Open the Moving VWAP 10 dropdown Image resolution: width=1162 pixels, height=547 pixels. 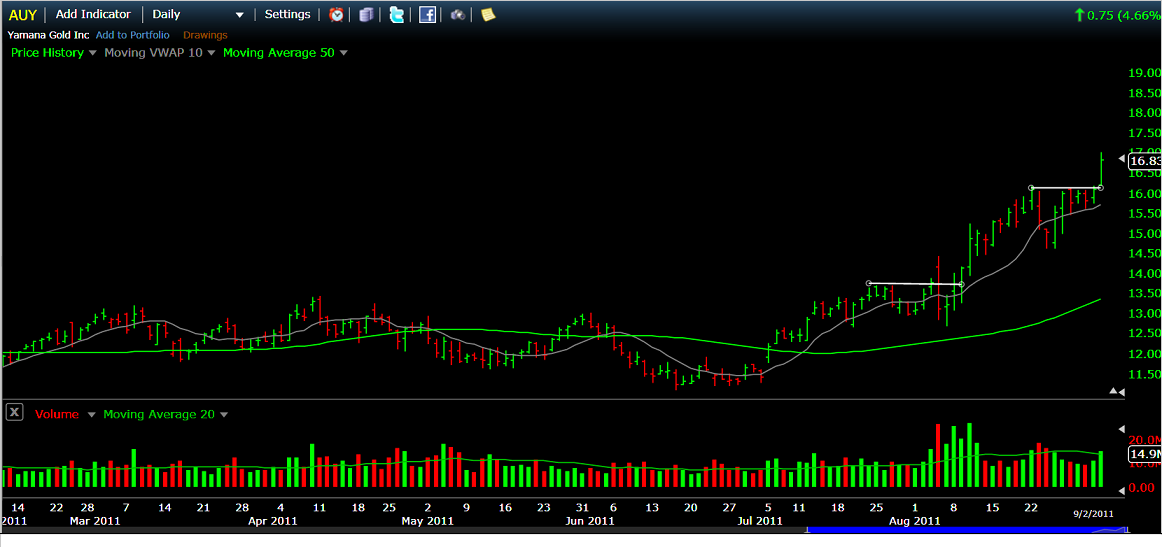click(211, 53)
